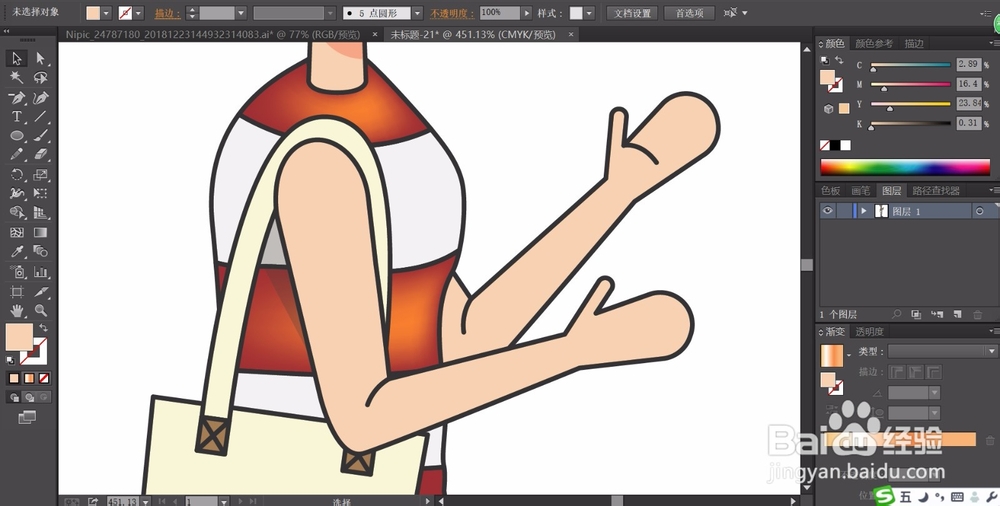
Task: Click the 描边 link in control bar
Action: pos(167,13)
